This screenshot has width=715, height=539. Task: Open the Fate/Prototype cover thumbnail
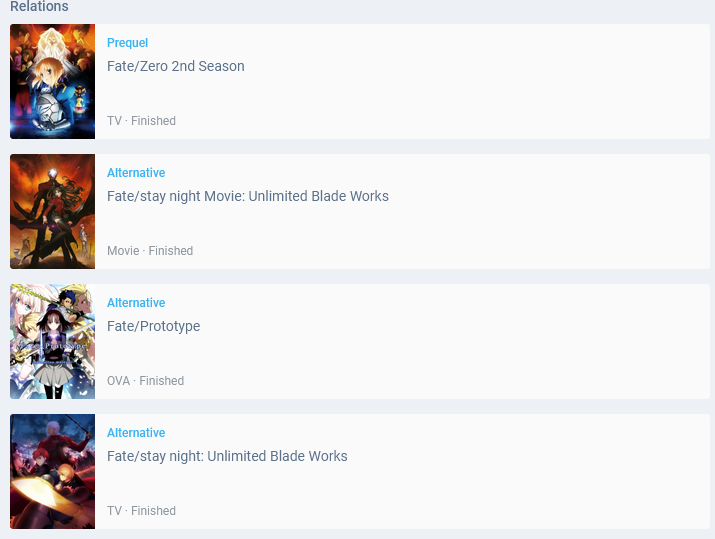pos(52,341)
